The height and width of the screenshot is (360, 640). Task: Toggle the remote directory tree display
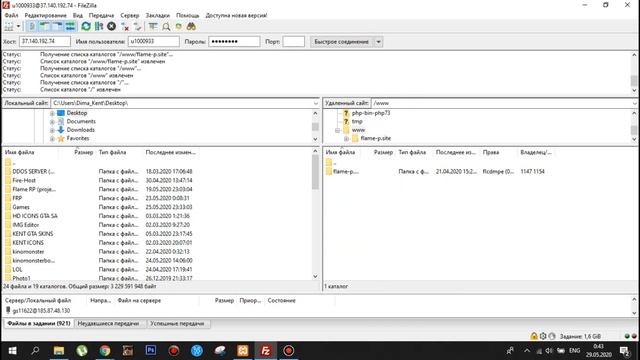point(57,27)
